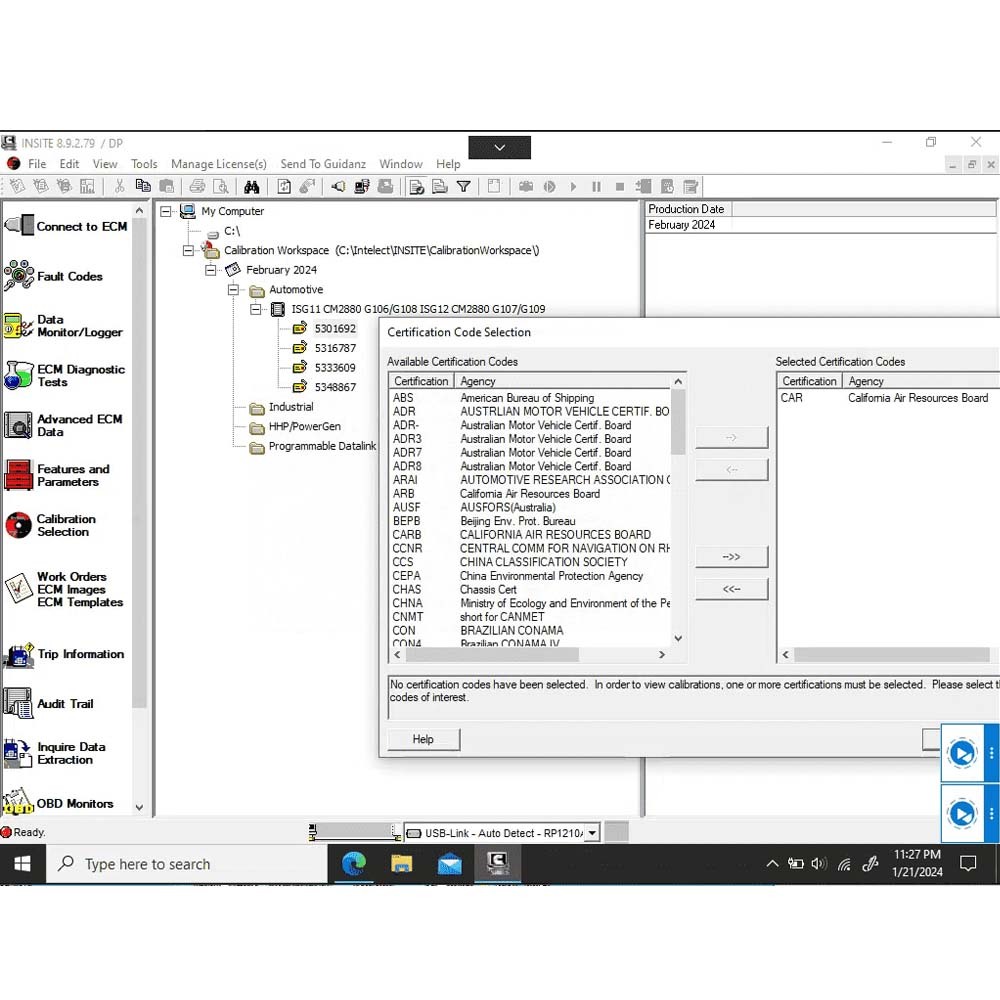Open the Send To Guidanz menu

pyautogui.click(x=323, y=164)
